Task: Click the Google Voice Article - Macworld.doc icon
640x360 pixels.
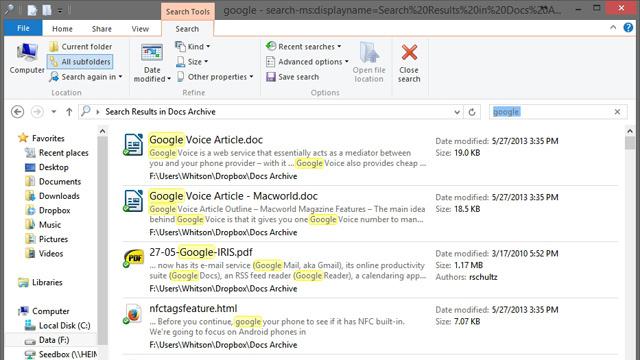Action: click(133, 201)
